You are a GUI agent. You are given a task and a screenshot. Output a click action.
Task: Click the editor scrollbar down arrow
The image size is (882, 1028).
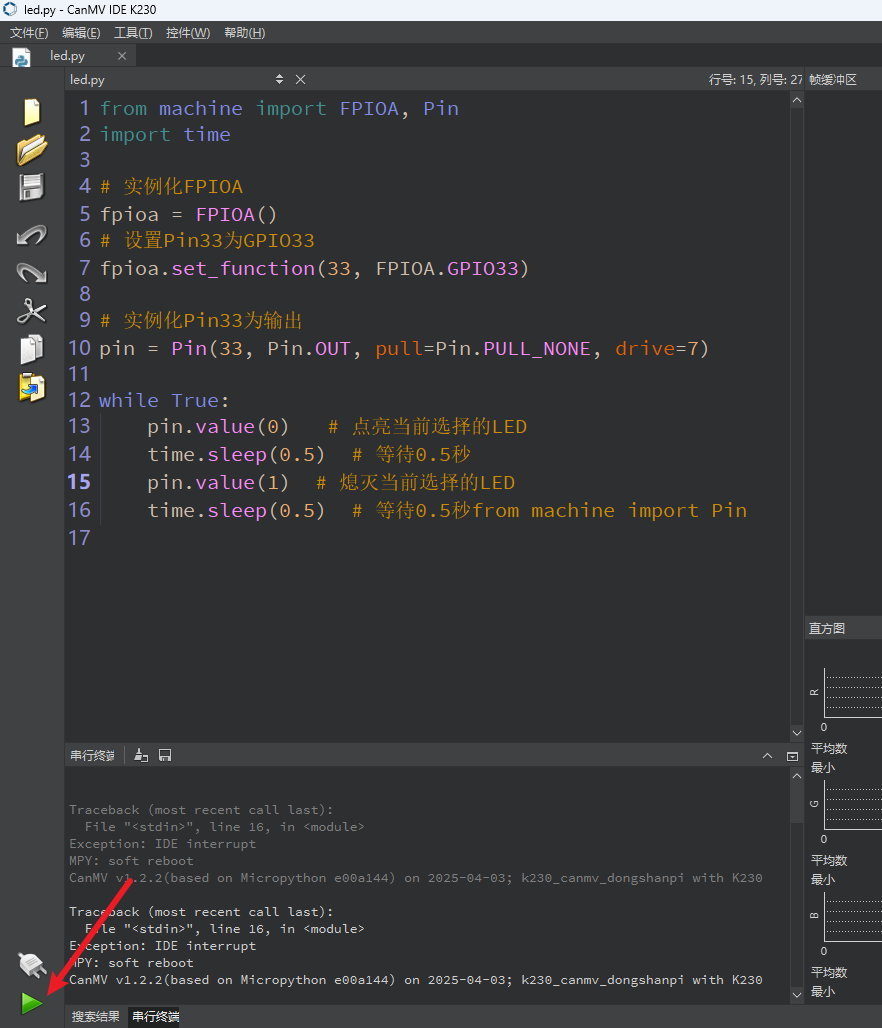pos(797,733)
